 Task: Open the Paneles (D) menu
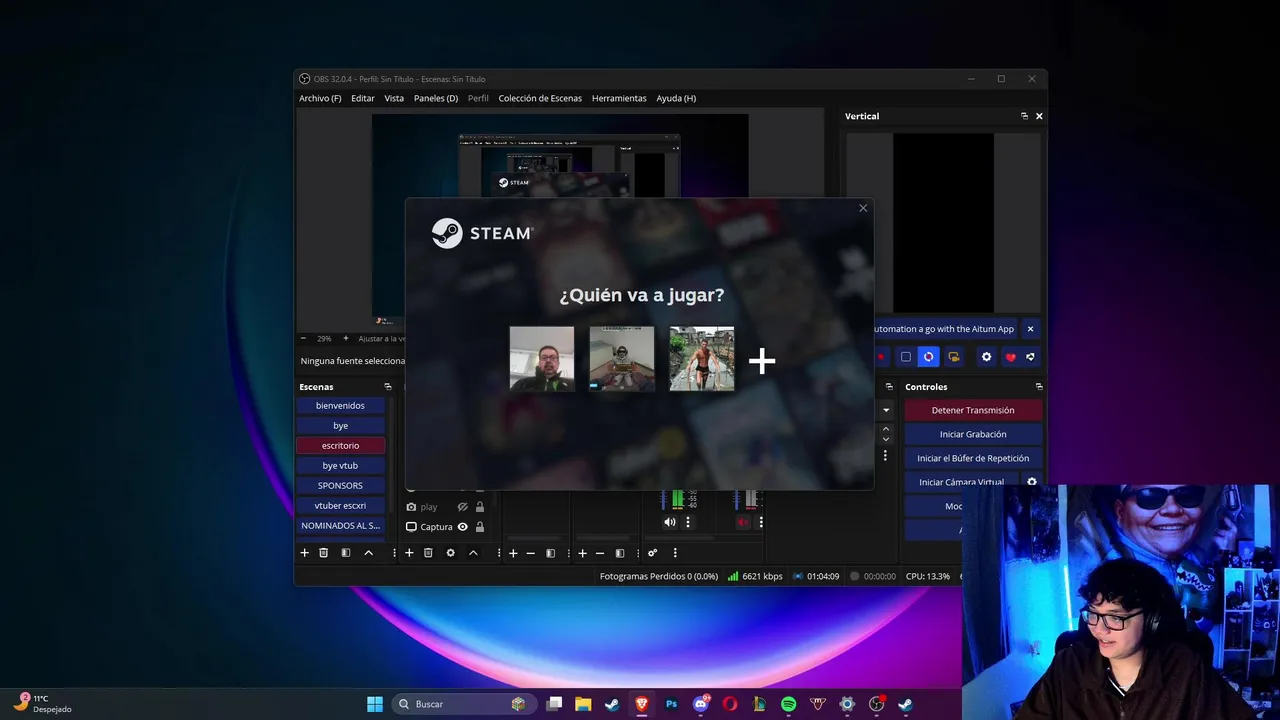click(x=436, y=98)
